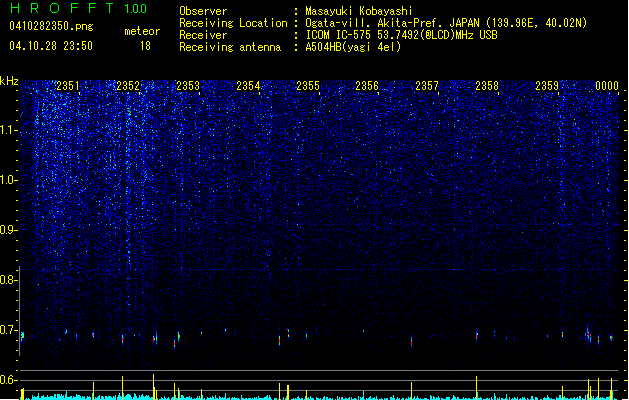Click the 0000 time marker
Screen dimensions: 629x400
607,85
